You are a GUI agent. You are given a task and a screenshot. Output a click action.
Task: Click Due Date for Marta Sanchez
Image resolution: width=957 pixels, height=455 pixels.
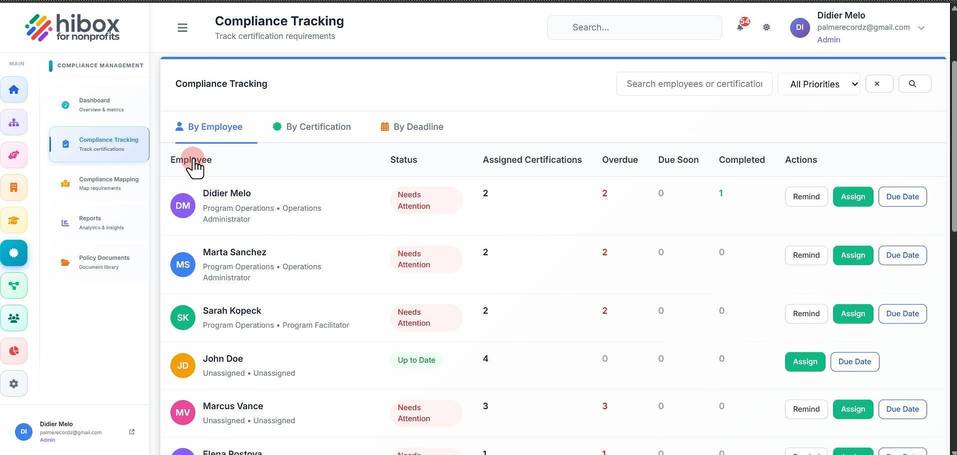(902, 255)
